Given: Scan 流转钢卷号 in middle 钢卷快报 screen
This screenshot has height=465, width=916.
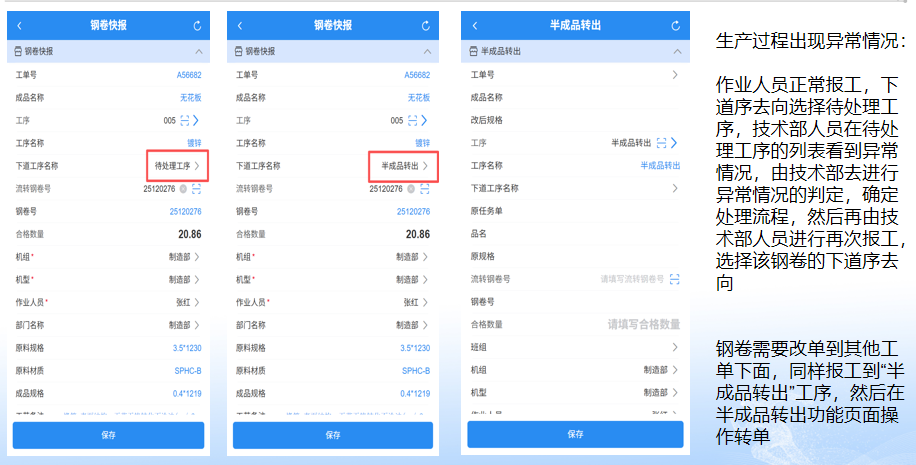Looking at the screenshot, I should pyautogui.click(x=425, y=189).
